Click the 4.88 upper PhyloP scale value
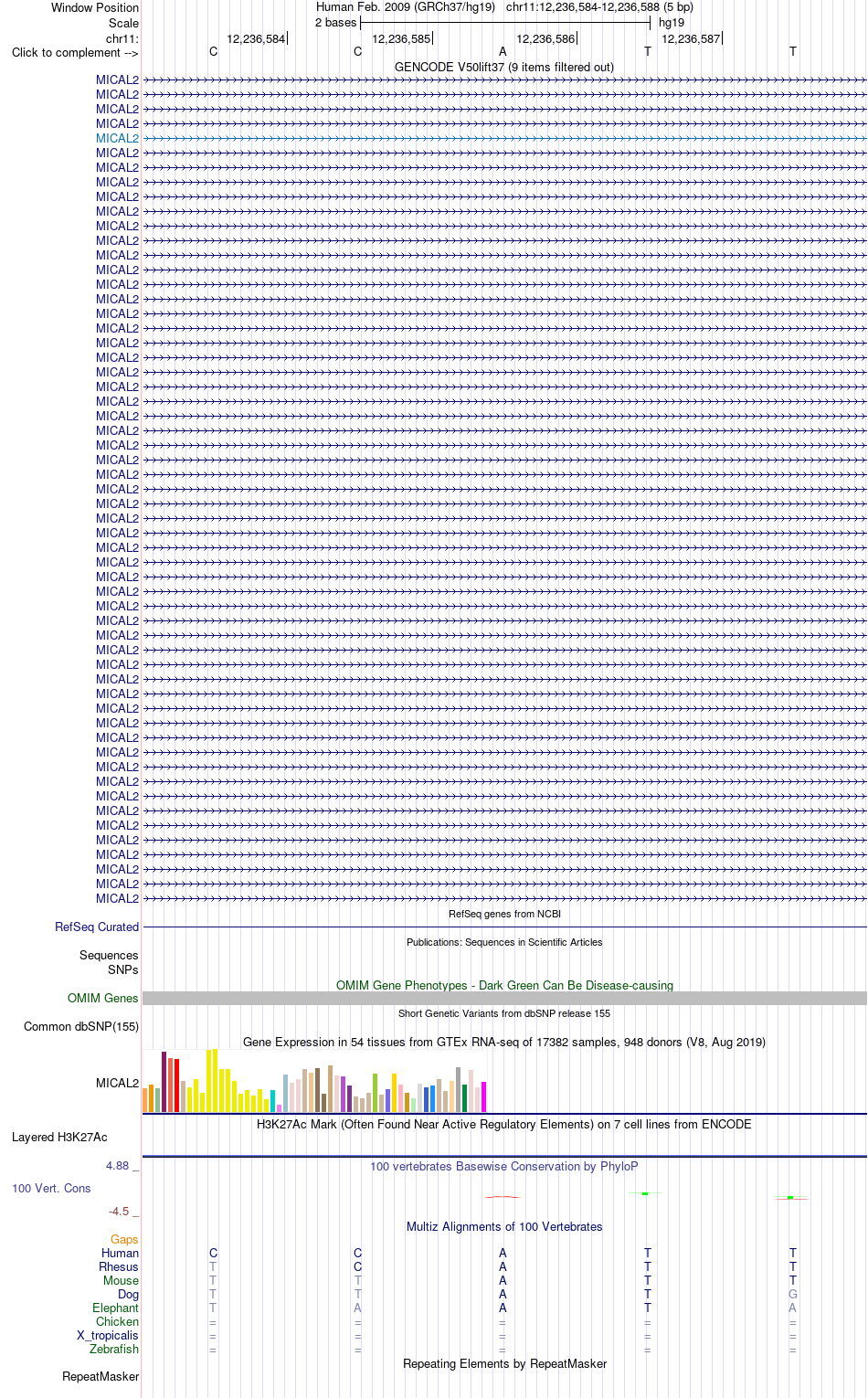868x1398 pixels. [x=118, y=1166]
